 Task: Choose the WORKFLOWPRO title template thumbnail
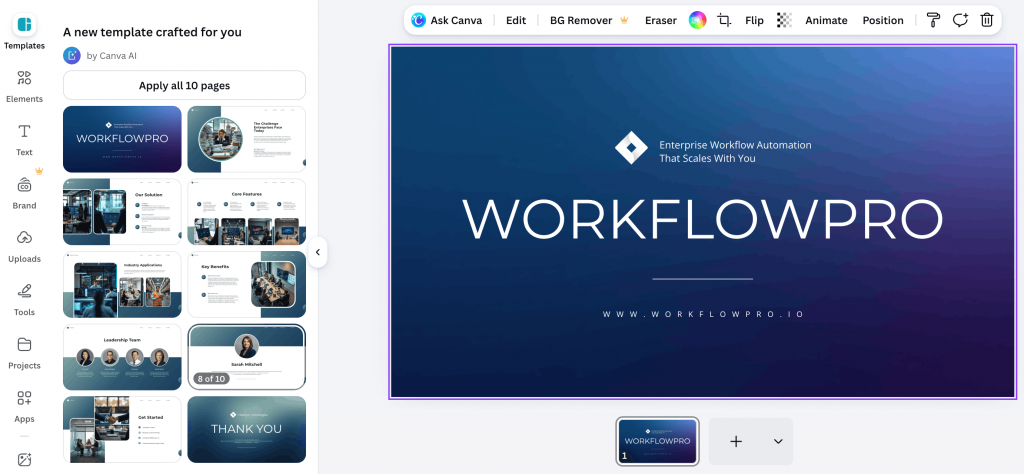[x=122, y=139]
